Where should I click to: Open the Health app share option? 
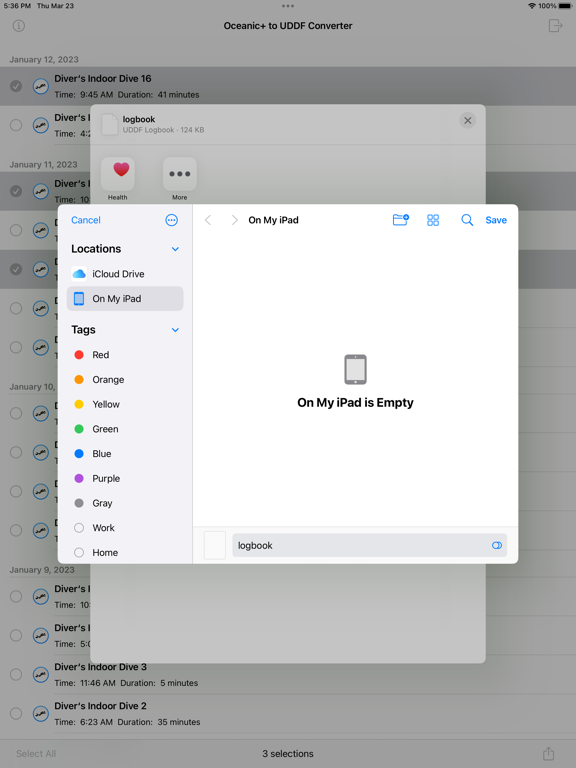(118, 174)
